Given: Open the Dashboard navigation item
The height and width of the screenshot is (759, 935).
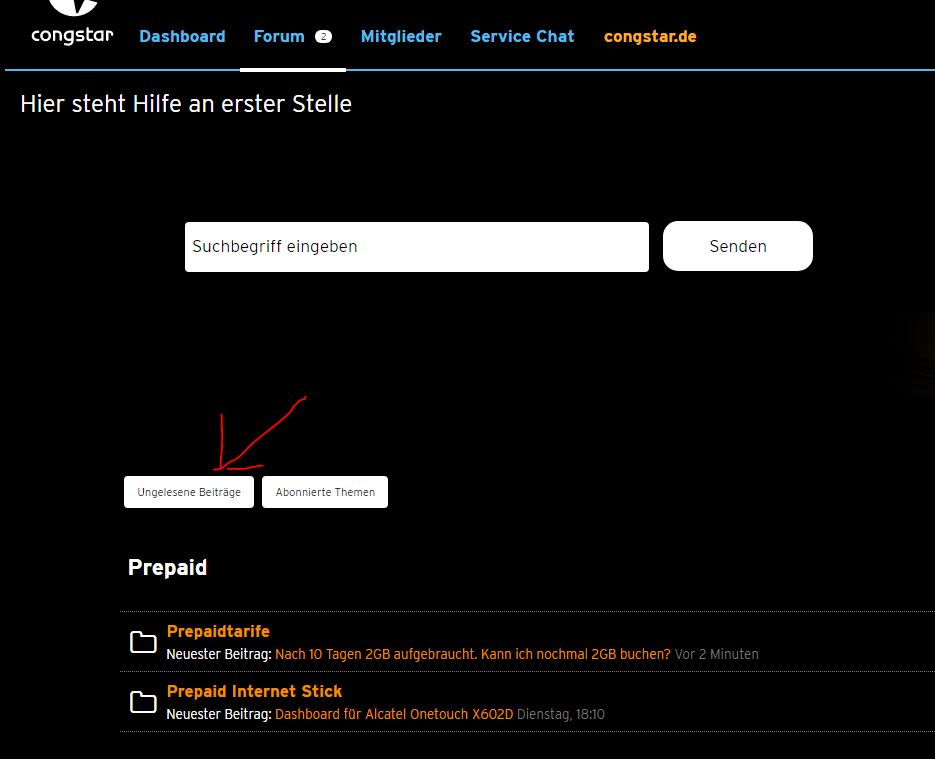Looking at the screenshot, I should pyautogui.click(x=182, y=37).
